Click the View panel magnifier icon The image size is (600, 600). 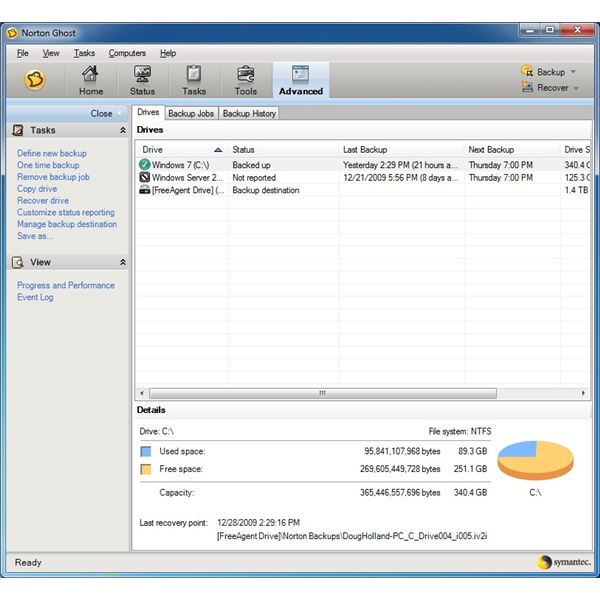pos(18,262)
